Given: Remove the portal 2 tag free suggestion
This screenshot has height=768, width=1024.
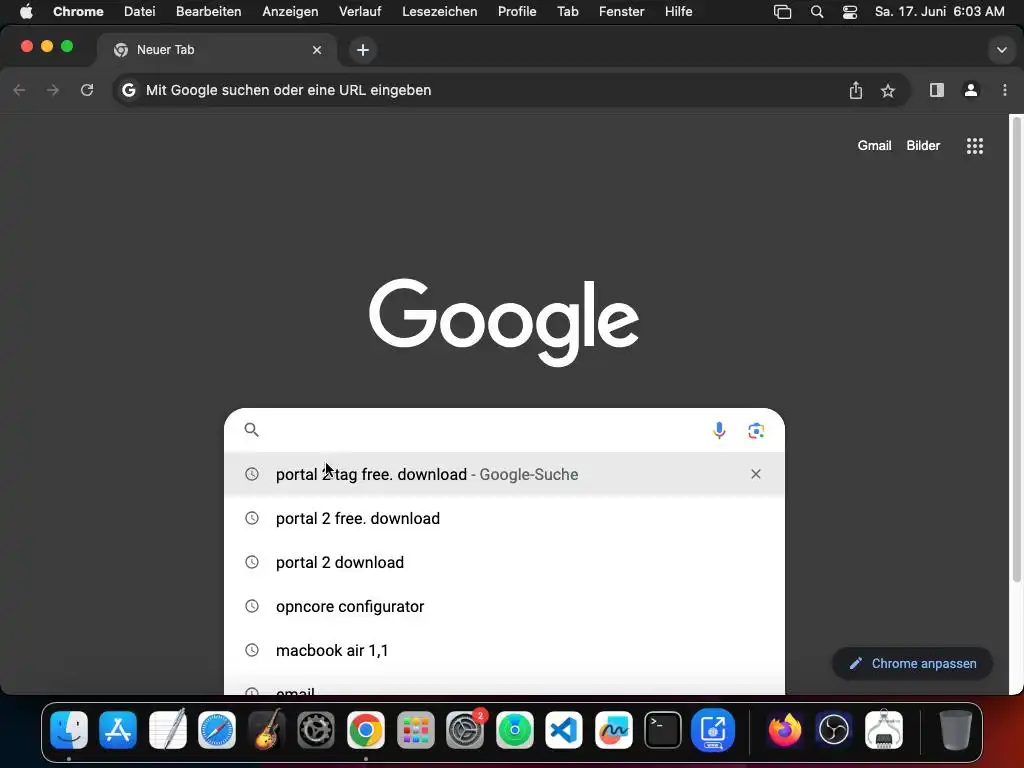Looking at the screenshot, I should point(756,474).
